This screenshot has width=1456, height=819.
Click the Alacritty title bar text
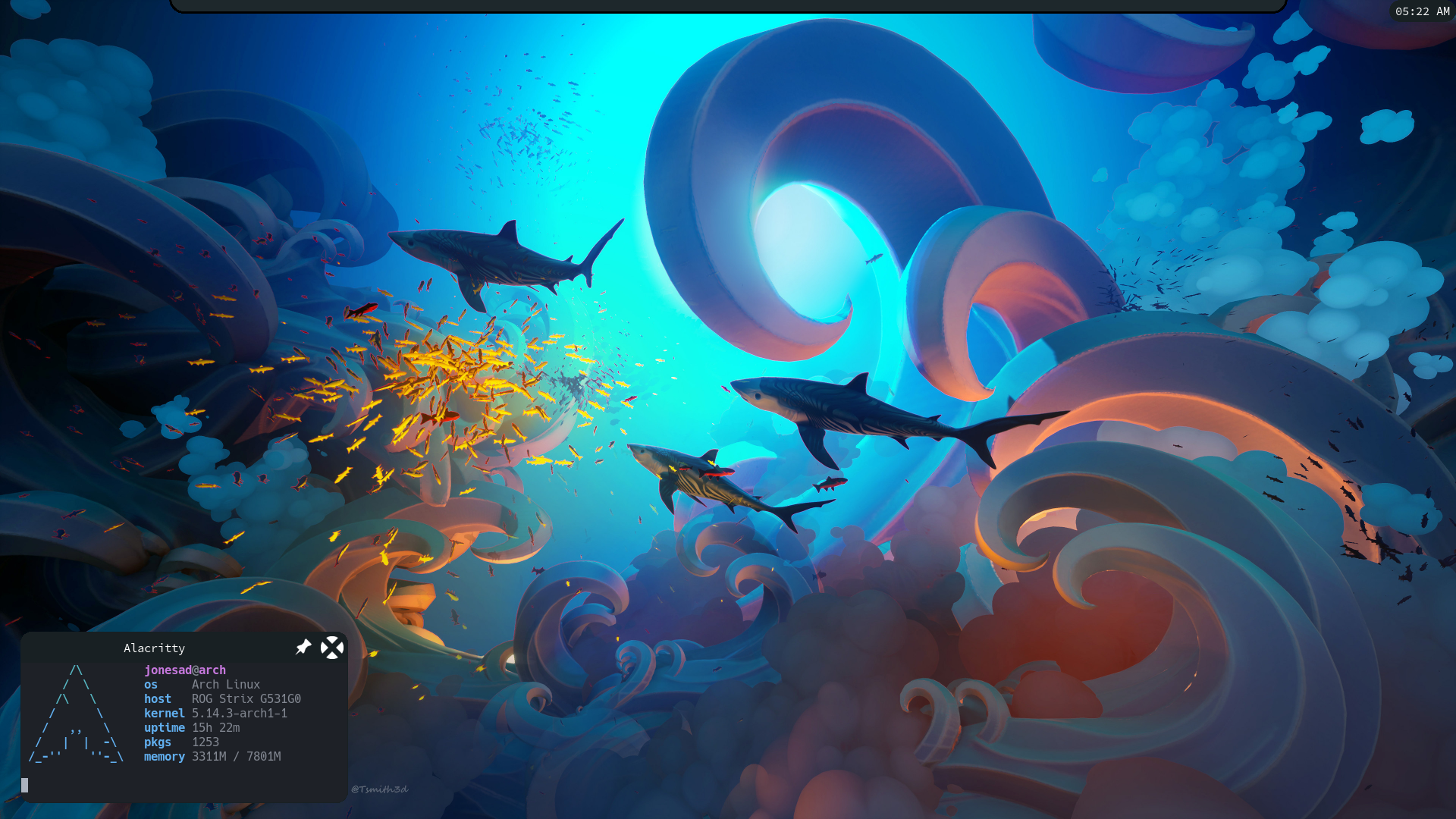[154, 648]
